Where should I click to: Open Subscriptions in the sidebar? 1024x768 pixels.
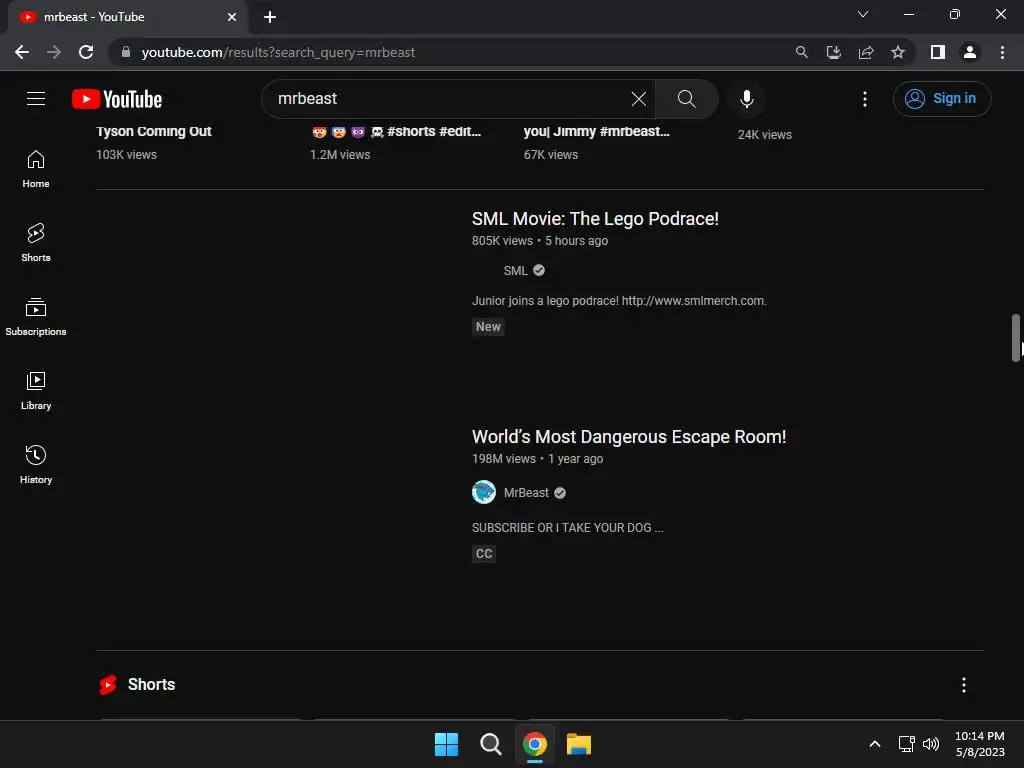(36, 317)
